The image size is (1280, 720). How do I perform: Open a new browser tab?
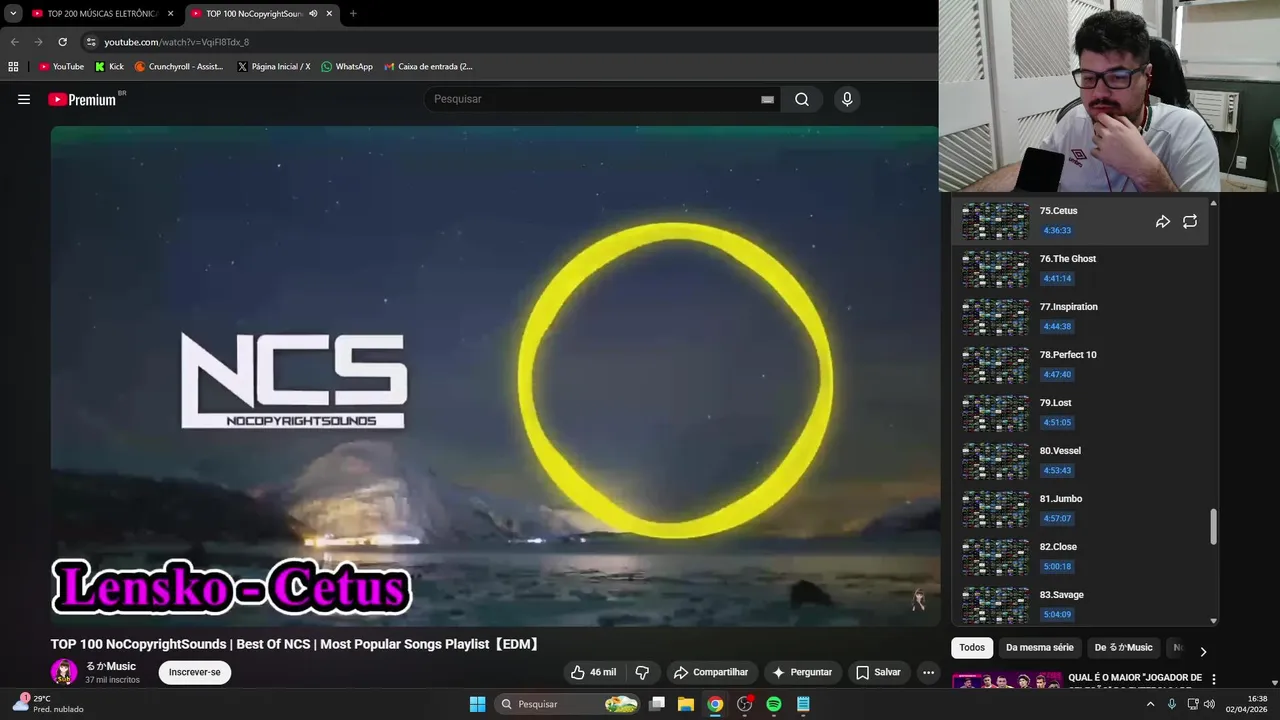point(353,14)
